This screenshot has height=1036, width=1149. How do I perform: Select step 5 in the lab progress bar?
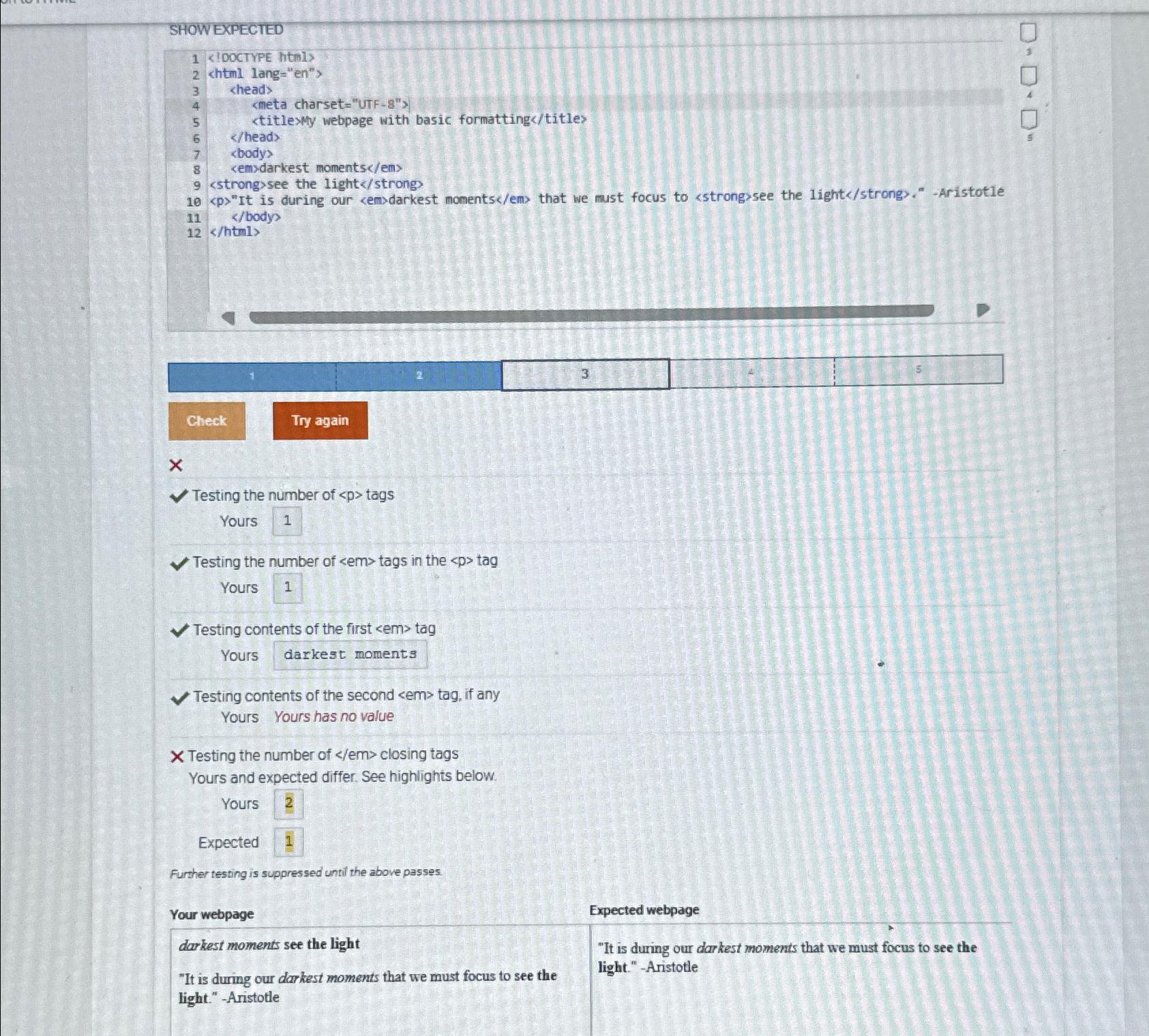[918, 371]
